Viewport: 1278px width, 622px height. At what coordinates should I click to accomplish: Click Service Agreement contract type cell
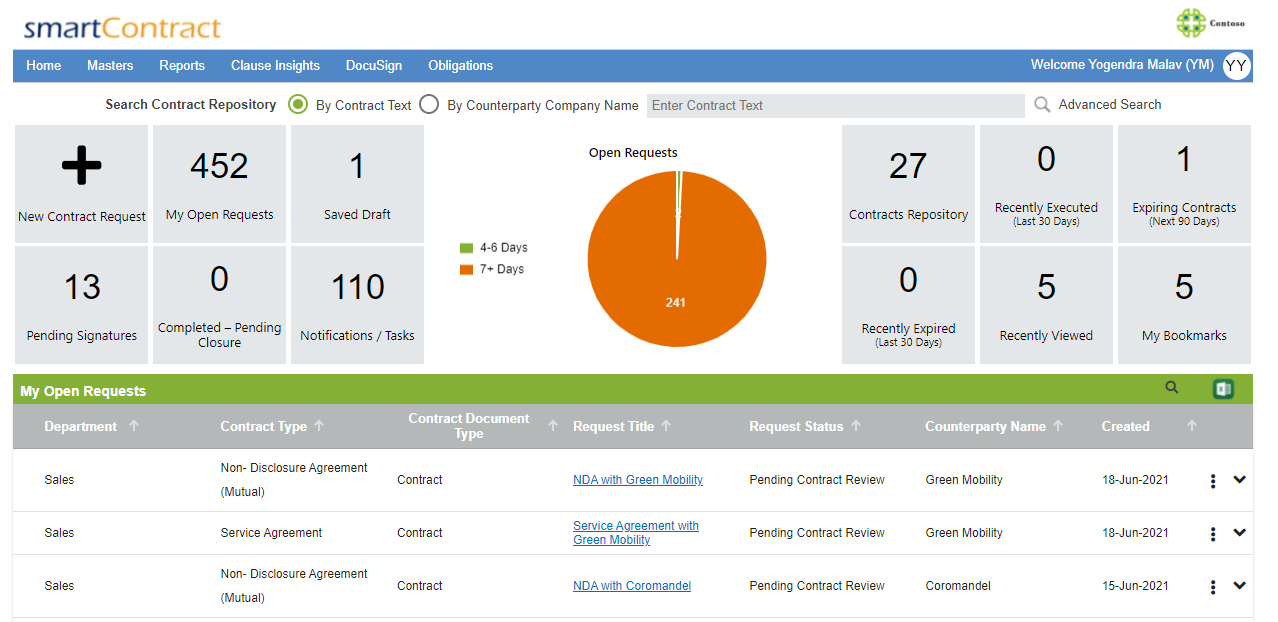[271, 533]
